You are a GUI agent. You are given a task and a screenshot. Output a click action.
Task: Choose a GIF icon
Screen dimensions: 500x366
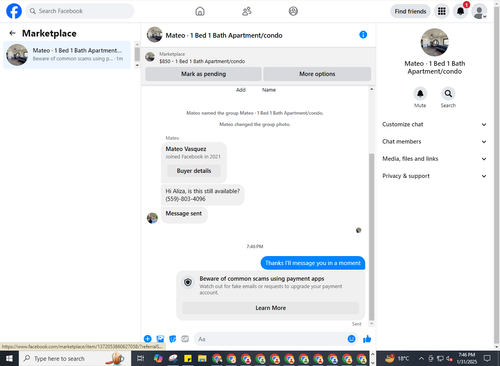tap(185, 339)
